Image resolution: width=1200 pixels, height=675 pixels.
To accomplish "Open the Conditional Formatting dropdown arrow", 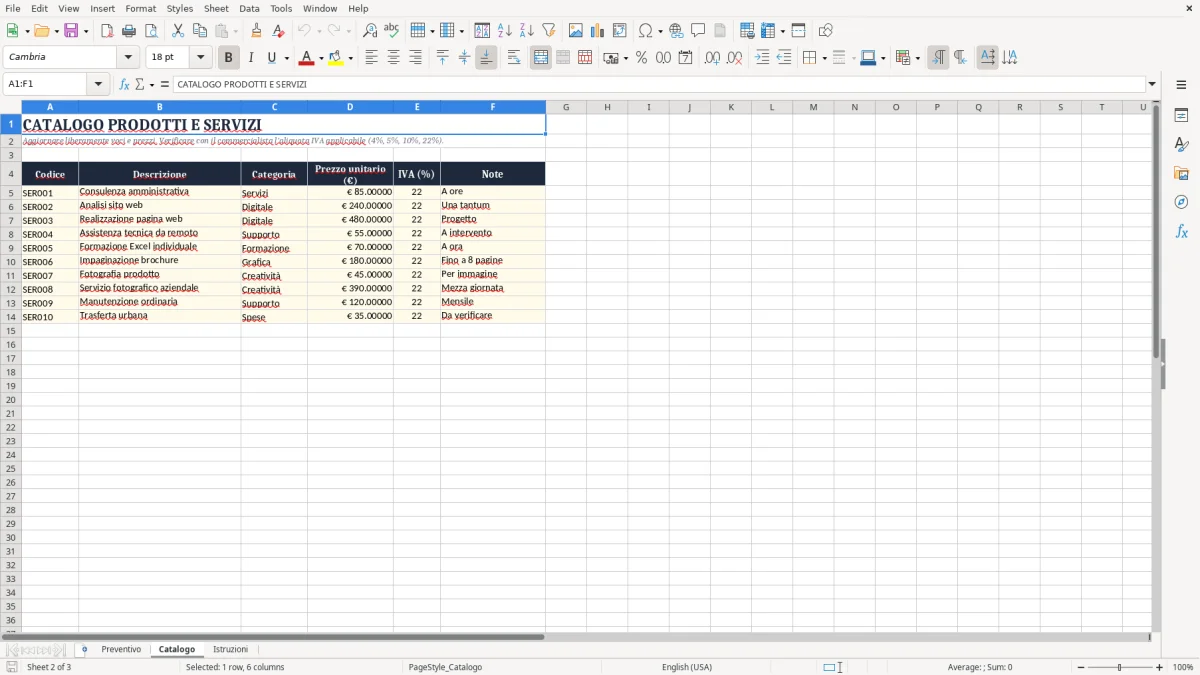I will pyautogui.click(x=918, y=58).
